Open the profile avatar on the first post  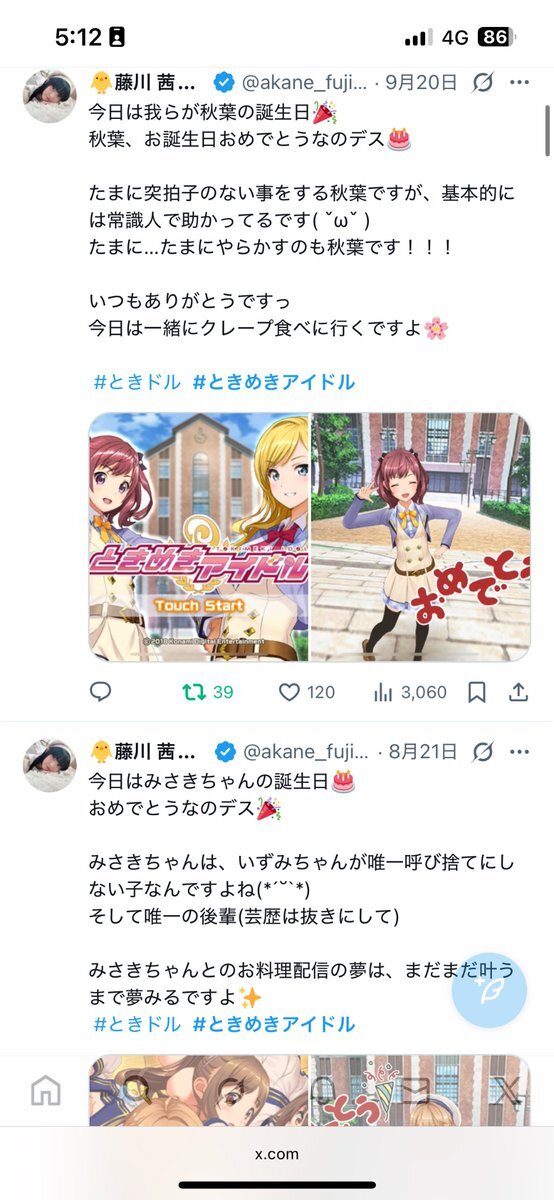point(50,97)
